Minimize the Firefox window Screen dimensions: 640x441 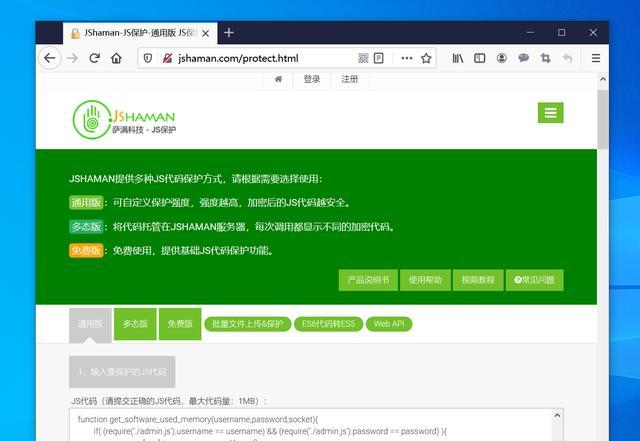point(530,33)
